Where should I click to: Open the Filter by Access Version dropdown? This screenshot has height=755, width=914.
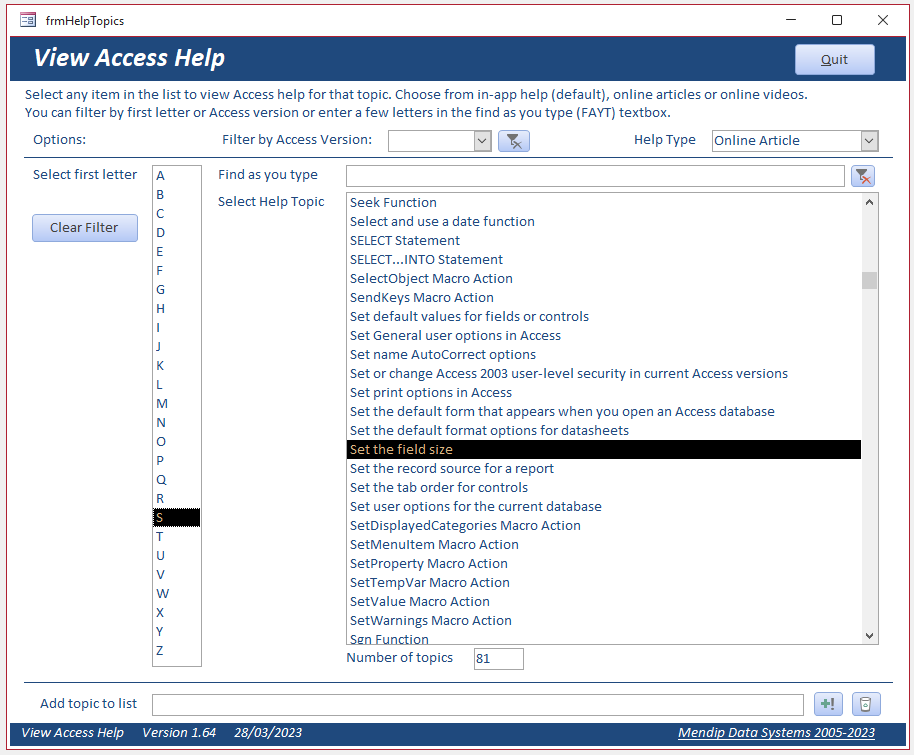(482, 141)
